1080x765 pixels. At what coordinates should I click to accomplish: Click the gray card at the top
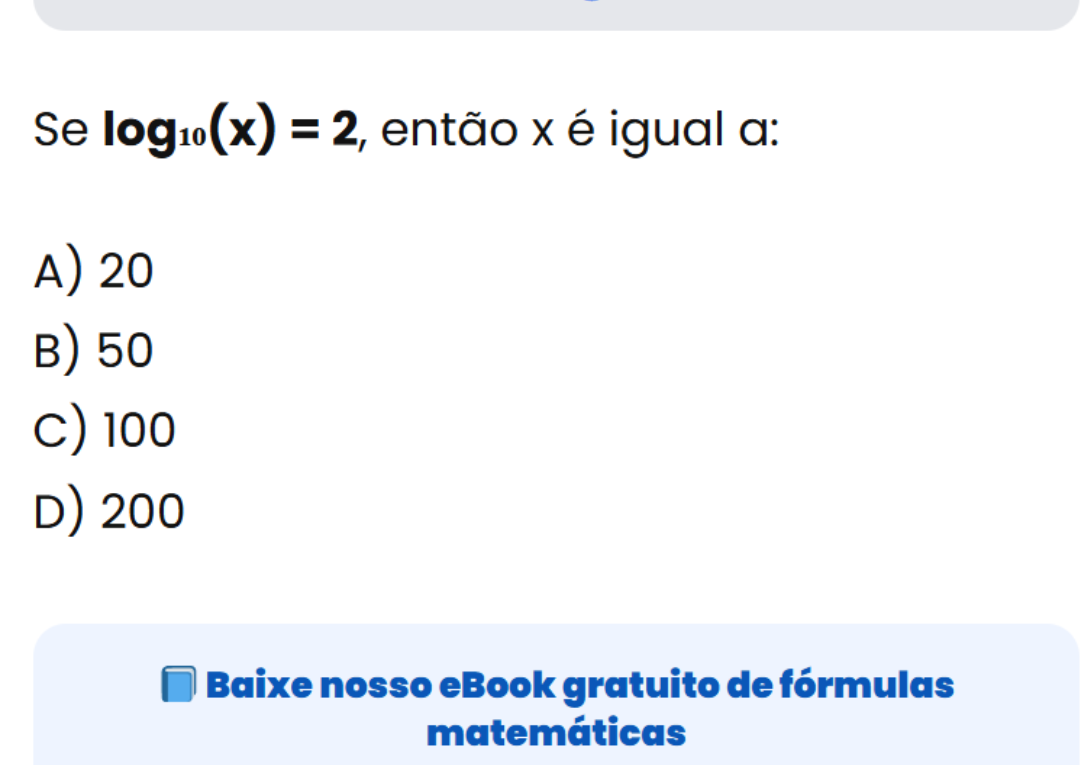click(x=556, y=14)
